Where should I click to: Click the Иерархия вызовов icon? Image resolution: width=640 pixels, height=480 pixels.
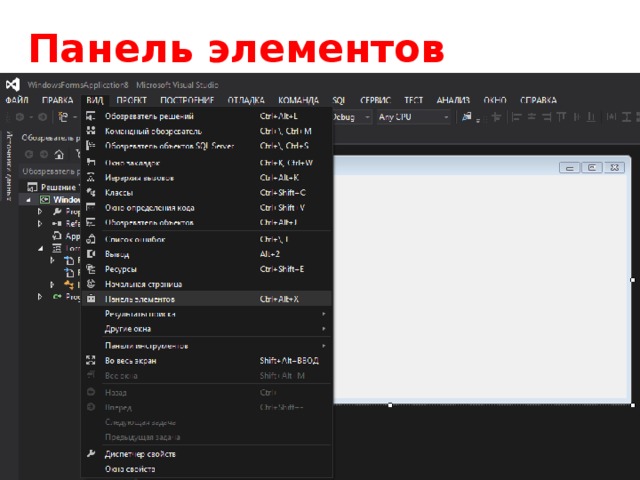(91, 177)
